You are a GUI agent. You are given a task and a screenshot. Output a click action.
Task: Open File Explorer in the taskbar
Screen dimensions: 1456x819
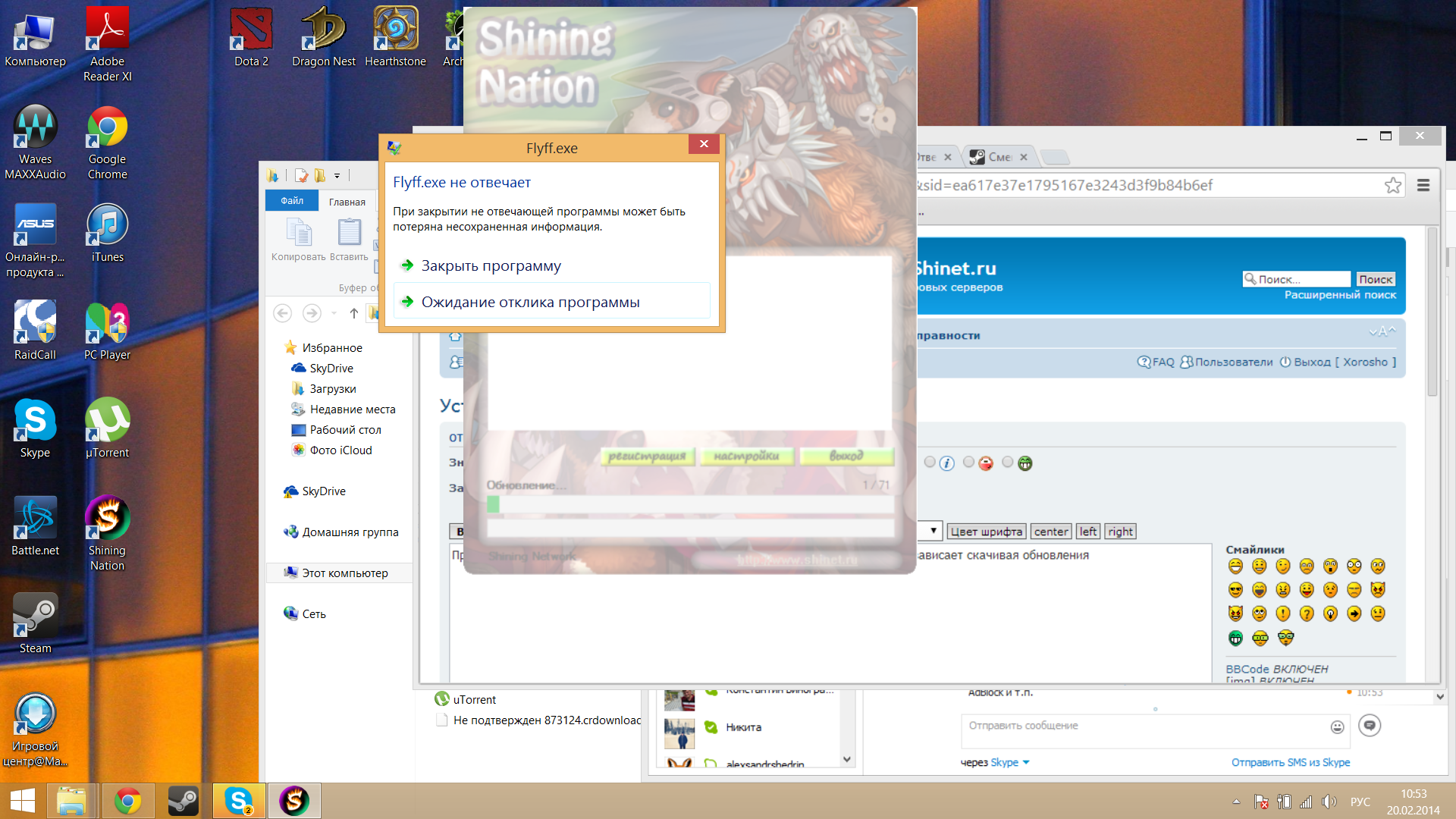pyautogui.click(x=71, y=801)
